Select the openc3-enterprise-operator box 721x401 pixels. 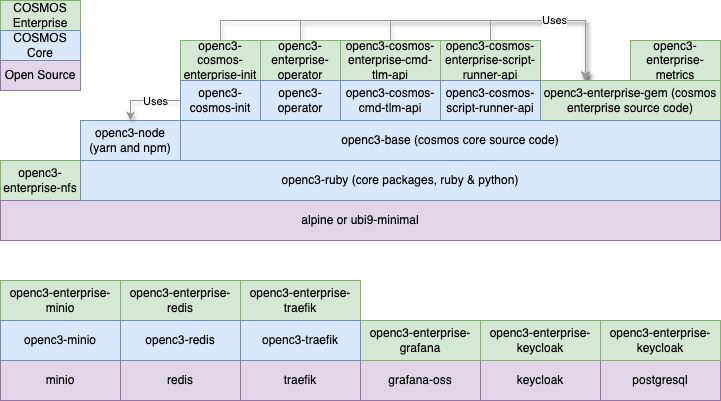[x=300, y=61]
